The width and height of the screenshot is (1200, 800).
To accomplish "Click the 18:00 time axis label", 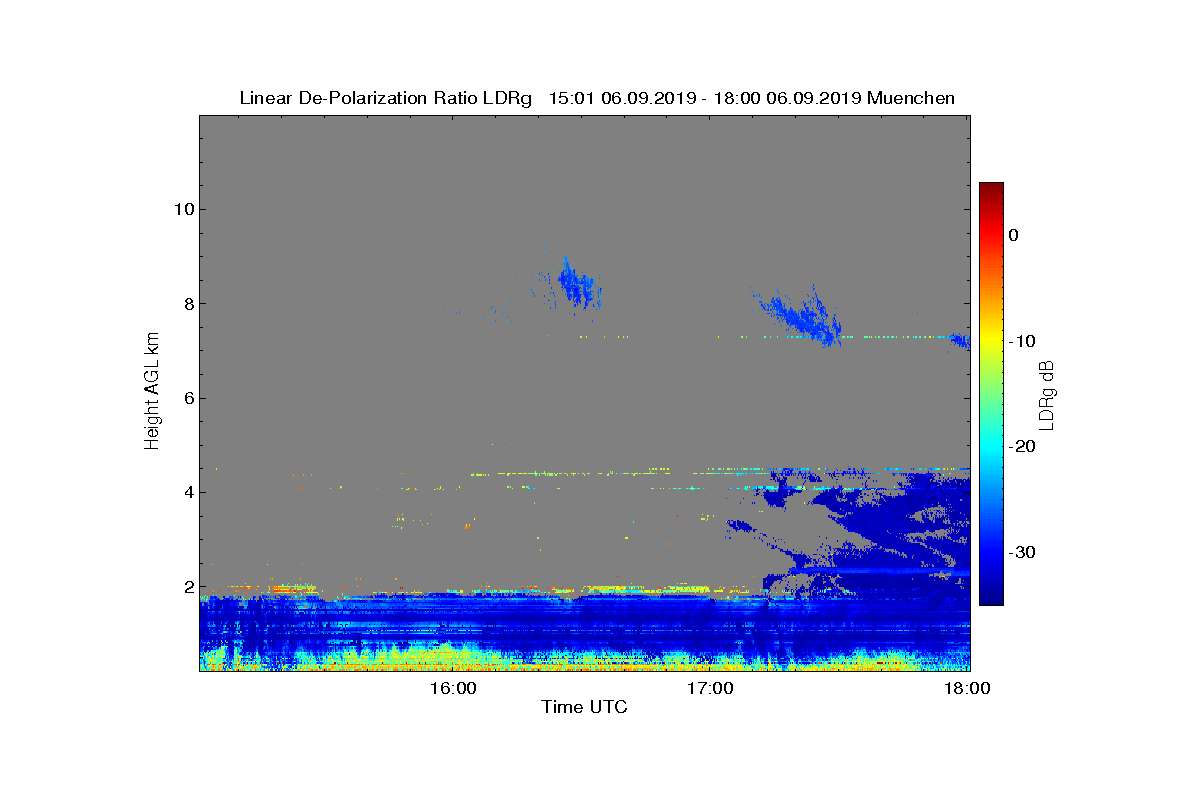I will pyautogui.click(x=968, y=688).
